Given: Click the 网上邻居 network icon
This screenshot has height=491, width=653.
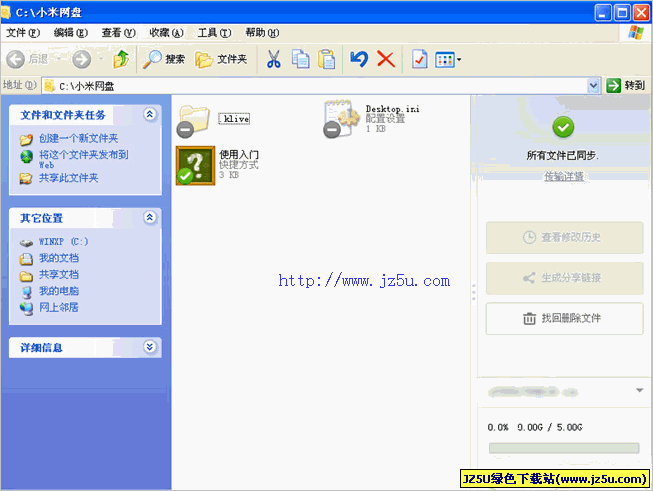Looking at the screenshot, I should coord(26,308).
